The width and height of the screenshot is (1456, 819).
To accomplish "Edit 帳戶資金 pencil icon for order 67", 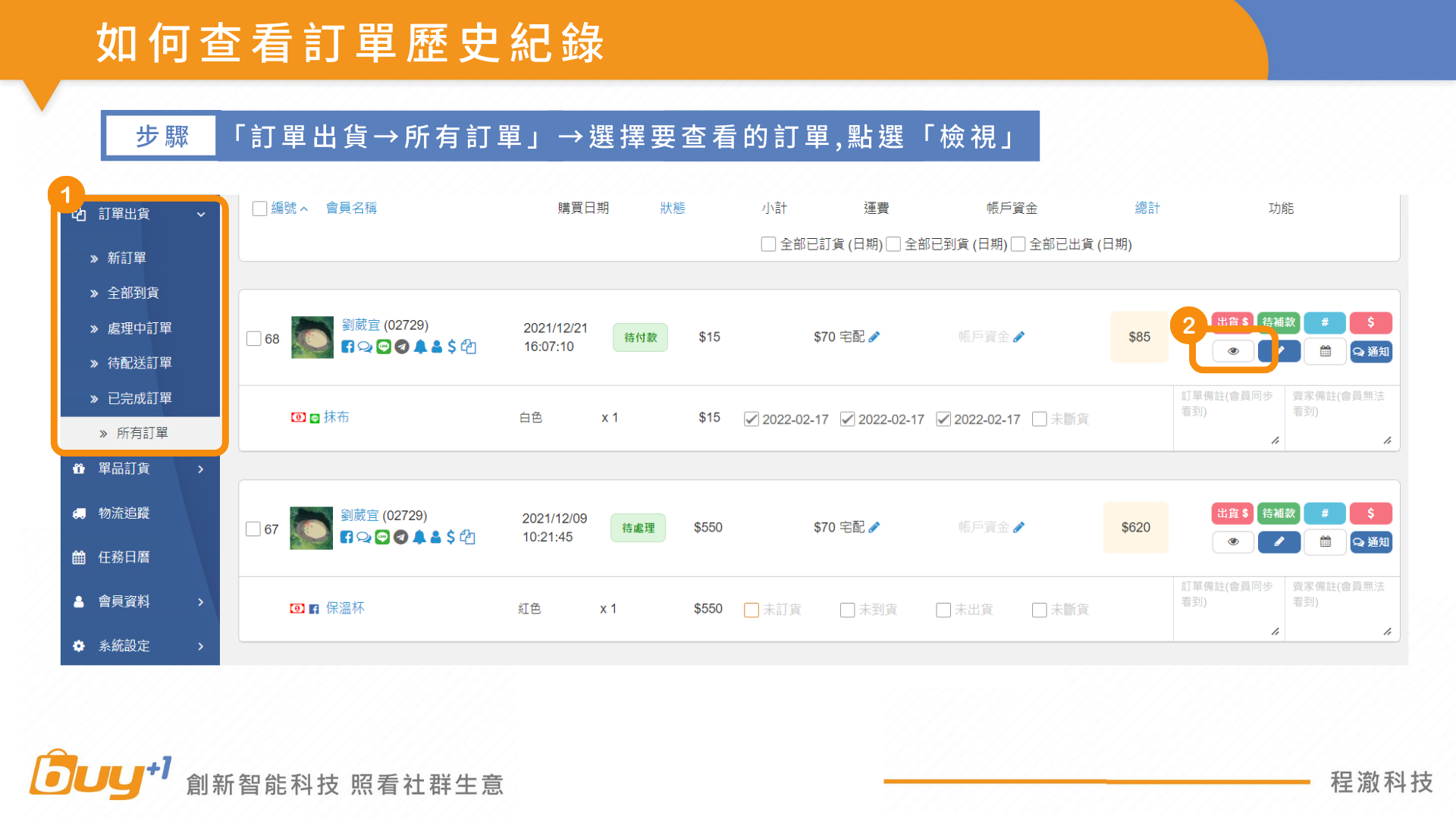I will (x=1018, y=527).
